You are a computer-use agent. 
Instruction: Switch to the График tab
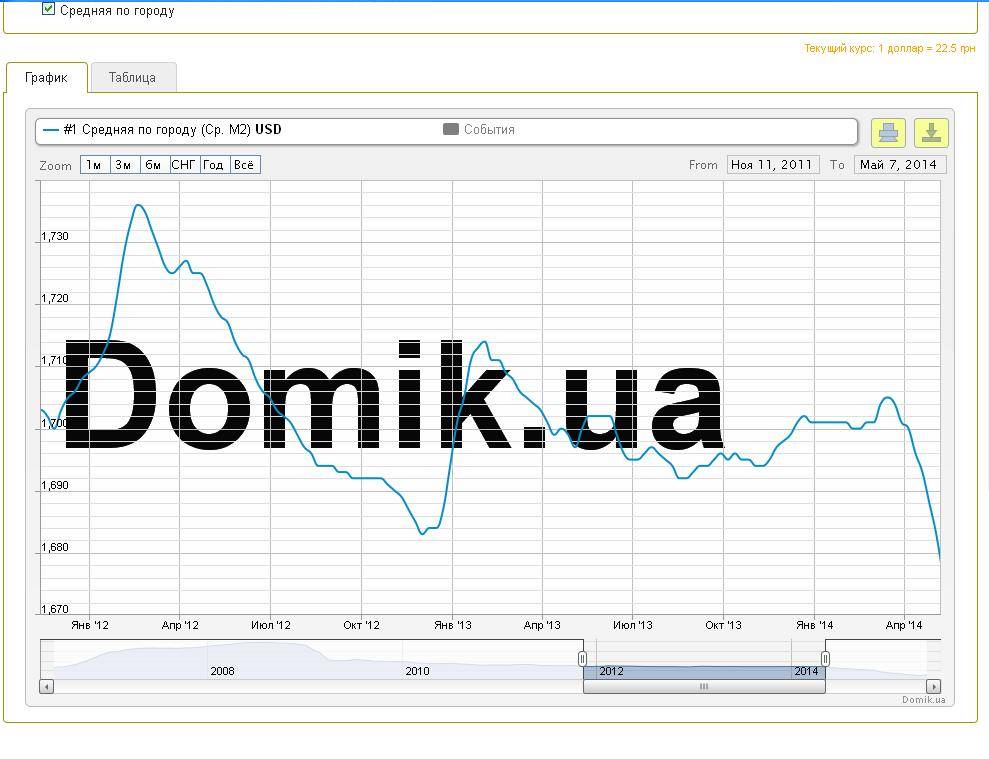point(46,78)
